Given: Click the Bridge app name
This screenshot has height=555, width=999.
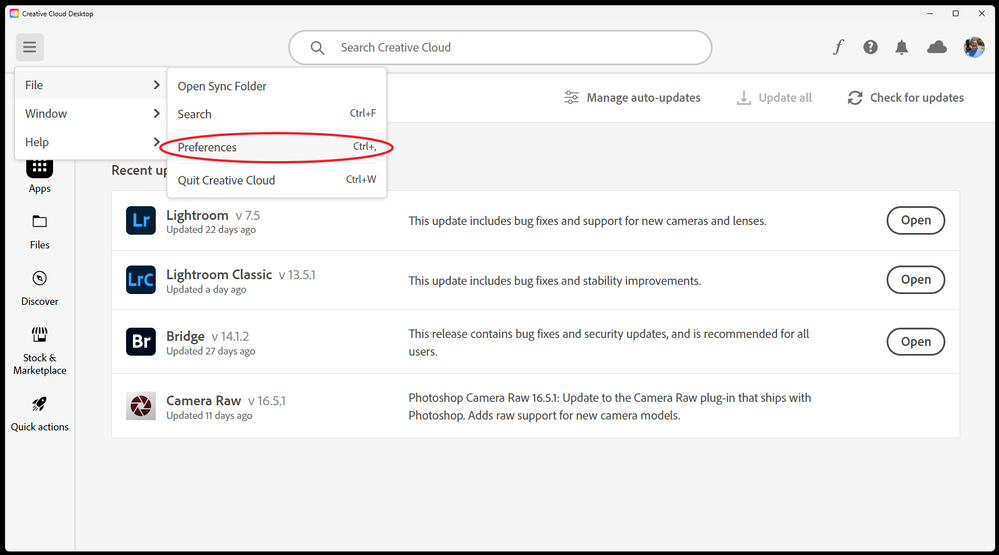Looking at the screenshot, I should point(185,336).
